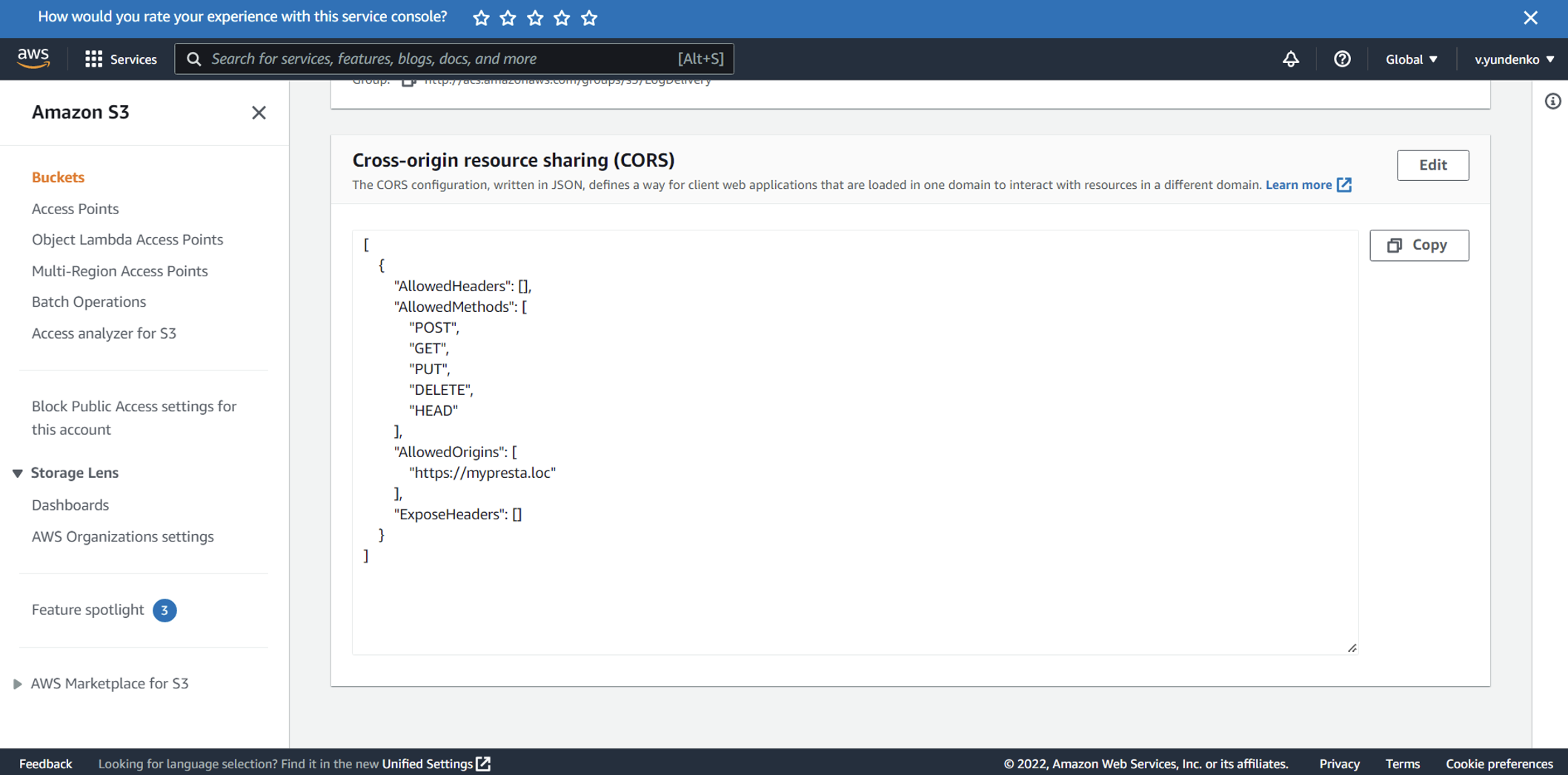
Task: Expand AWS Marketplace for S3
Action: point(17,683)
